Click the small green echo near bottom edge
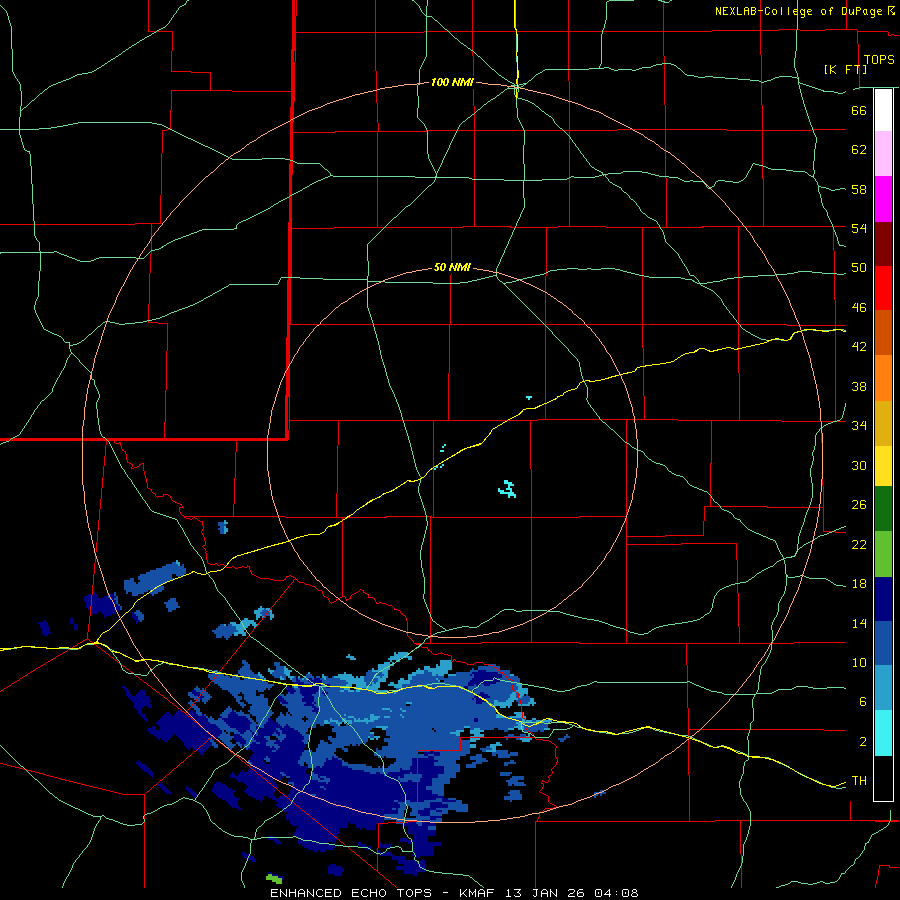Screen dimensions: 900x900 [x=274, y=878]
